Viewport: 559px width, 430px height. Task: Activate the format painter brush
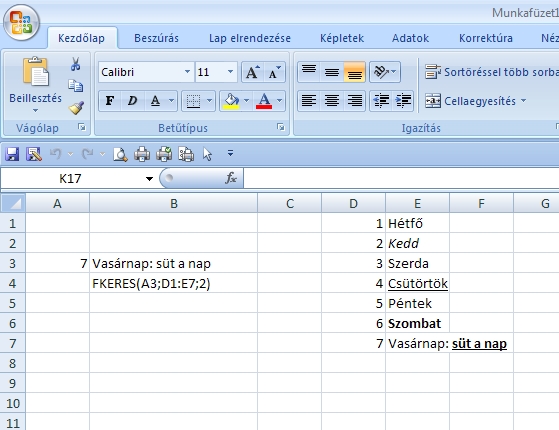pos(76,107)
